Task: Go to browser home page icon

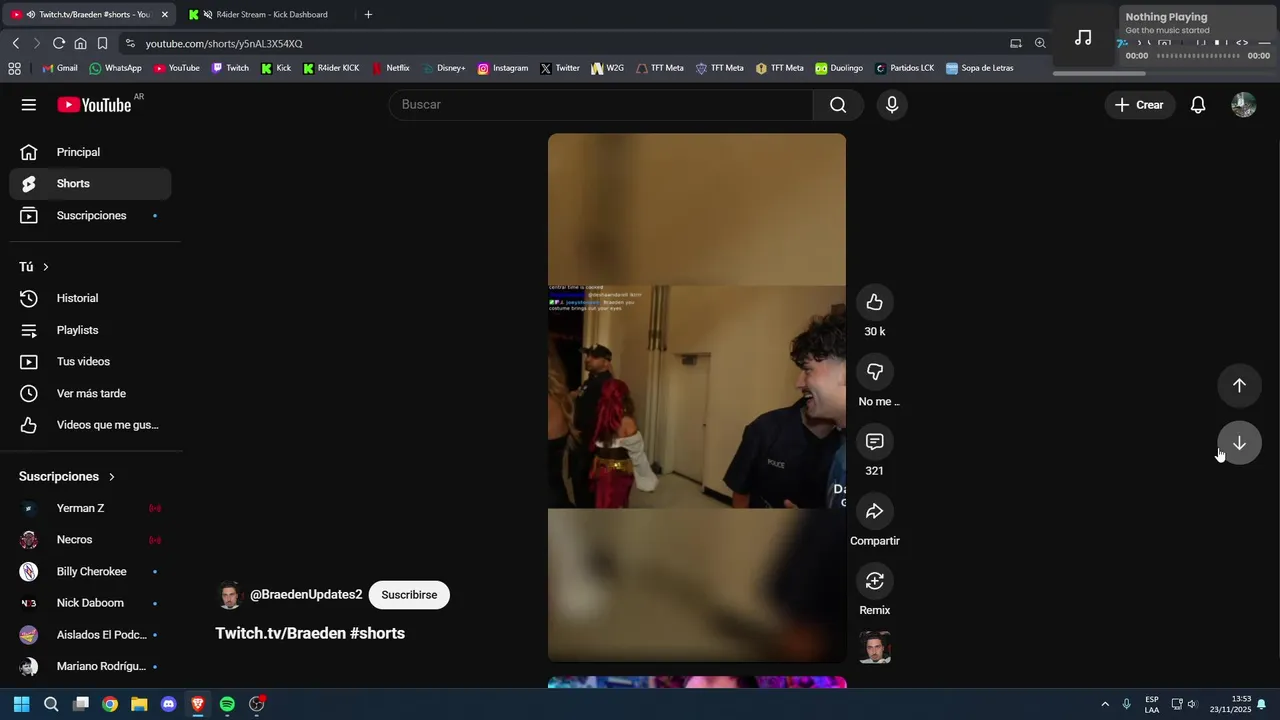Action: pos(81,43)
